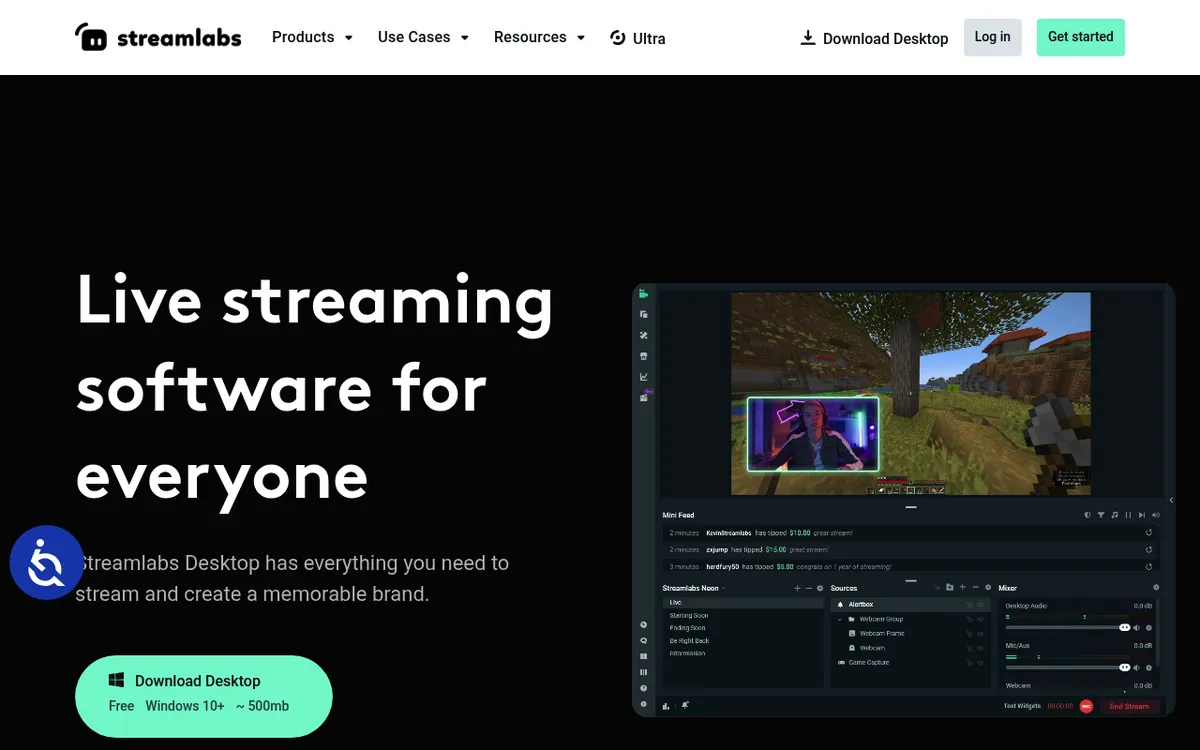Image resolution: width=1200 pixels, height=750 pixels.
Task: Adjust the Desktop Audio volume slider
Action: [x=1068, y=627]
